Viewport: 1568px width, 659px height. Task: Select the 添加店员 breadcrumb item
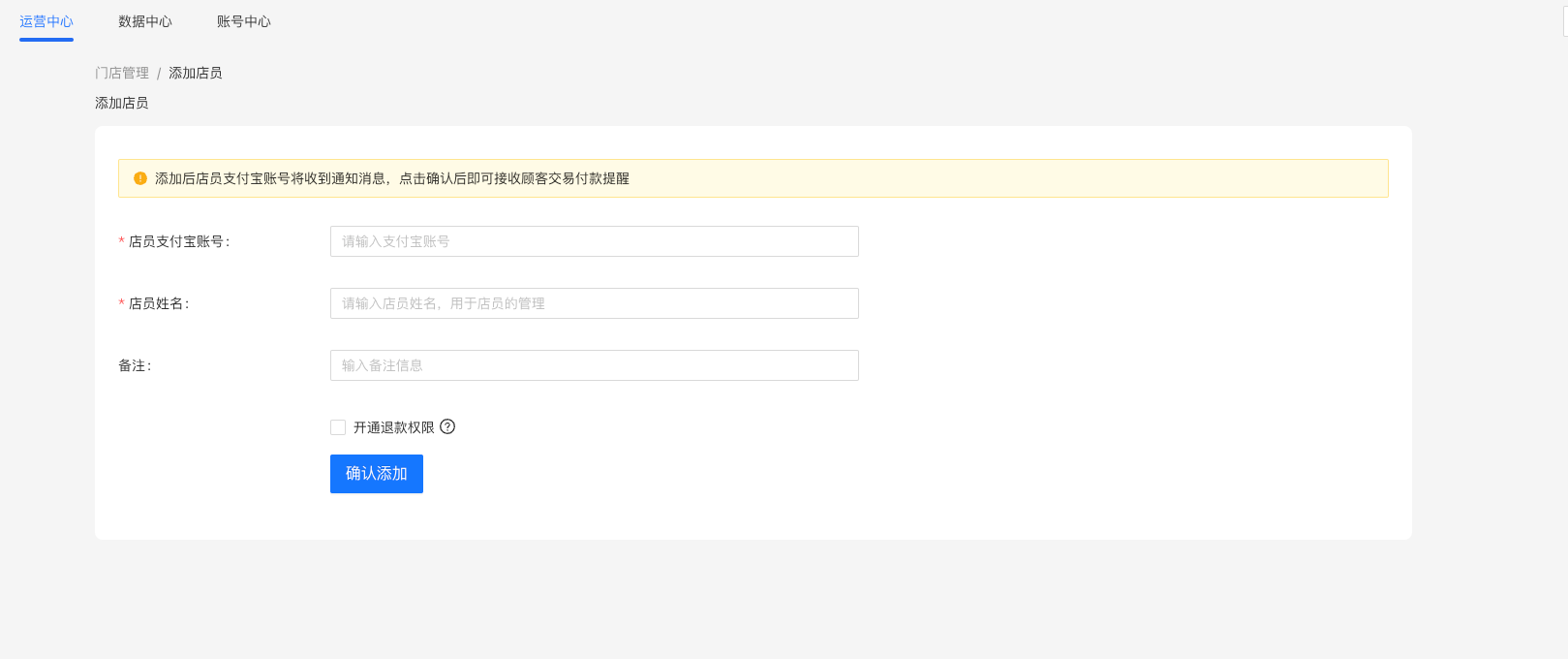coord(196,73)
